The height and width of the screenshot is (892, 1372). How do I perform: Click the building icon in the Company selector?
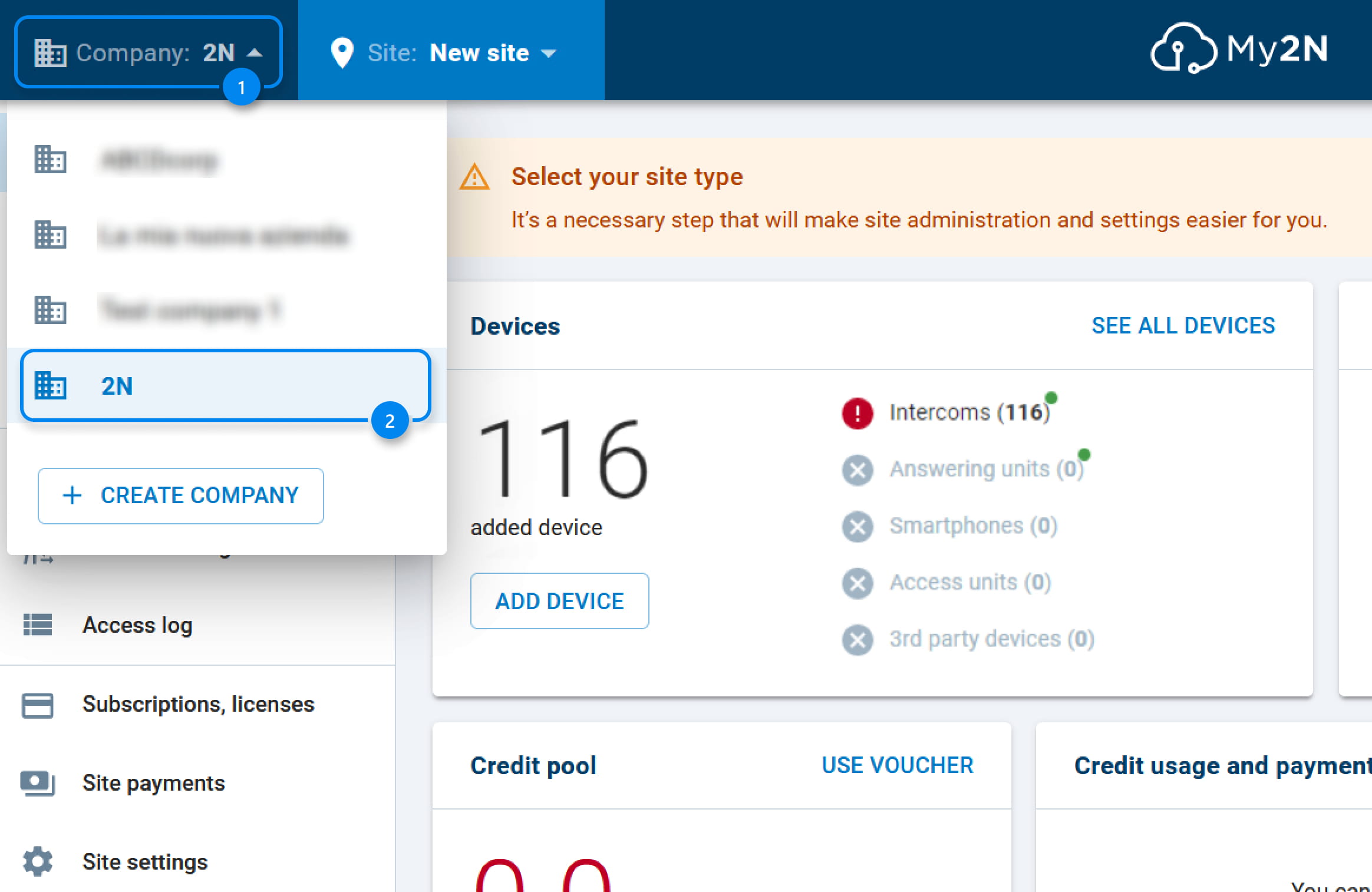click(50, 53)
